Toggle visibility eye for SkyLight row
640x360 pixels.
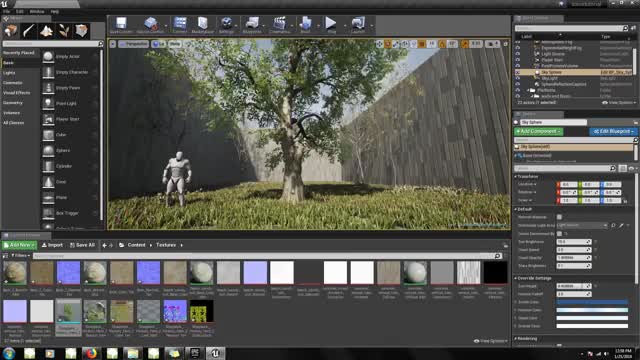coord(517,78)
